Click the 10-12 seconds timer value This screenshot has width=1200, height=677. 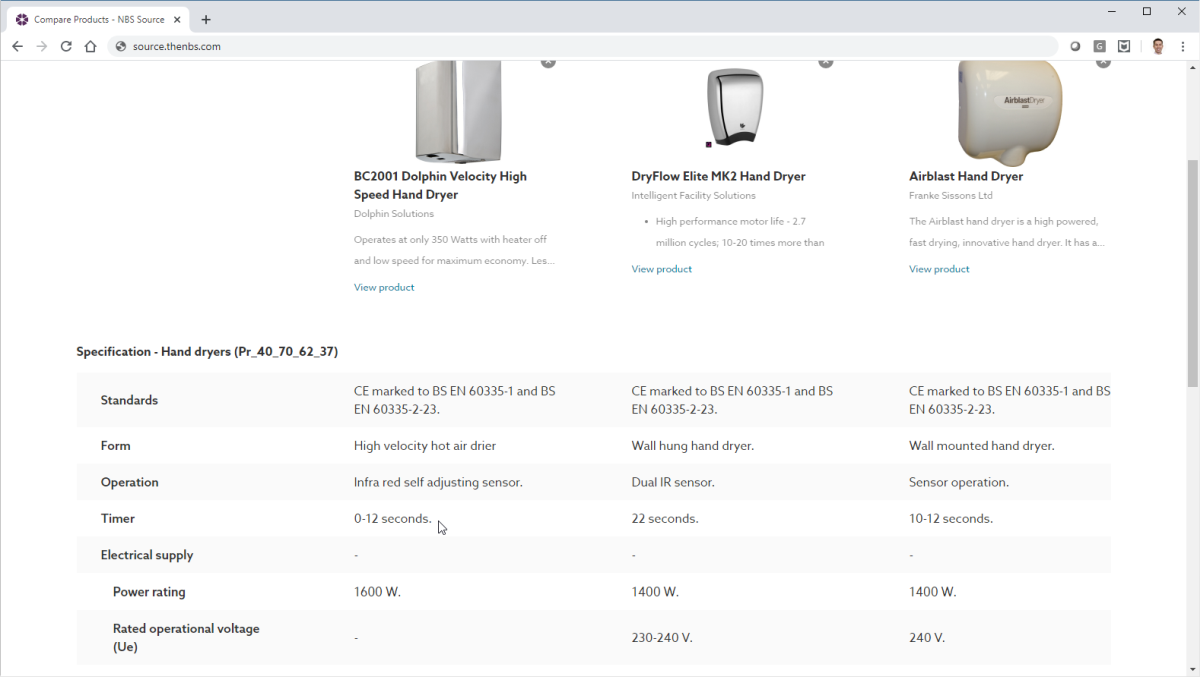tap(951, 519)
